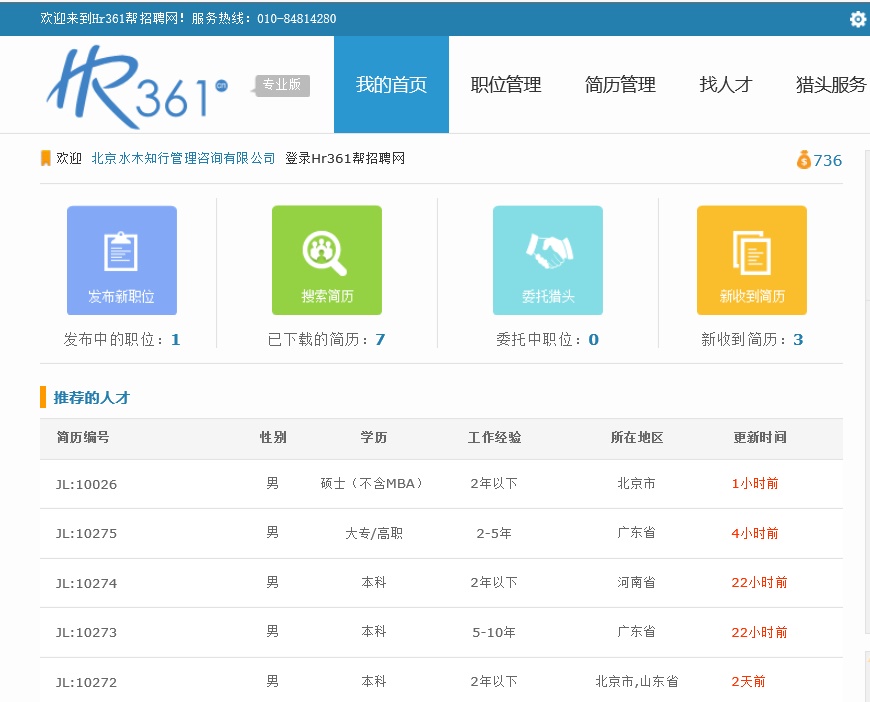Open the settings gear icon

pos(858,19)
